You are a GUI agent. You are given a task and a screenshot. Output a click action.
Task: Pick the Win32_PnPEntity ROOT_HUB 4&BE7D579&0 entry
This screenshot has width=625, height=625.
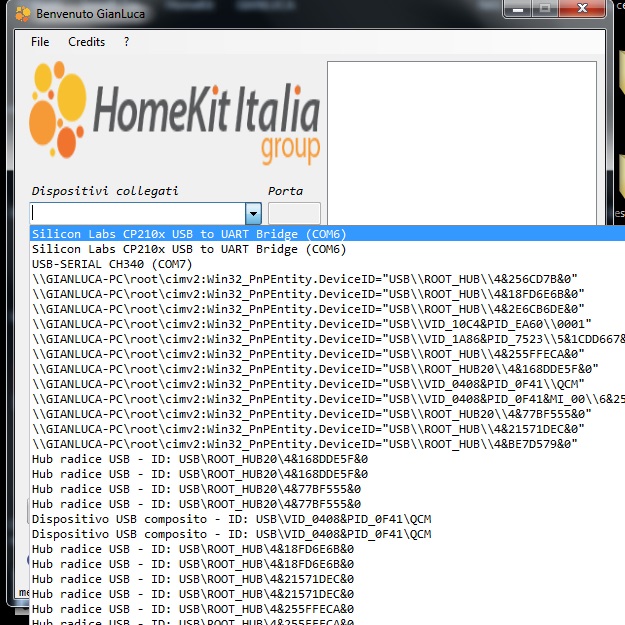(305, 444)
